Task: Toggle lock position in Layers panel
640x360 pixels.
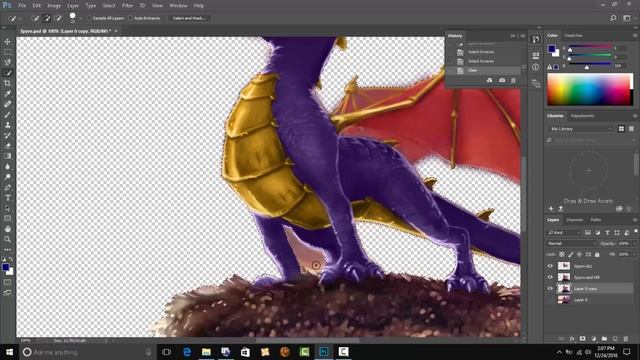Action: pos(579,254)
